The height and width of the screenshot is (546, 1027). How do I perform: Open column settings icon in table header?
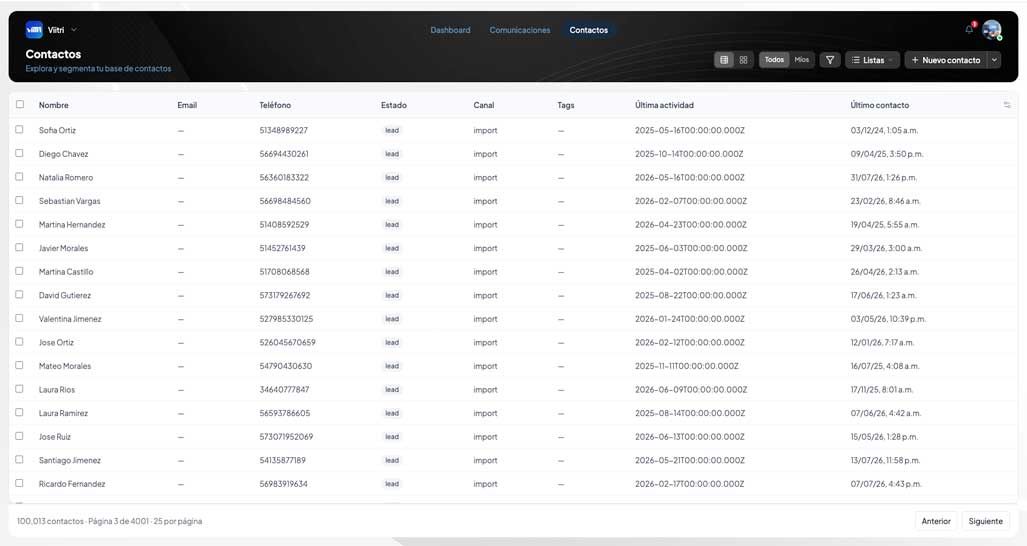1007,105
